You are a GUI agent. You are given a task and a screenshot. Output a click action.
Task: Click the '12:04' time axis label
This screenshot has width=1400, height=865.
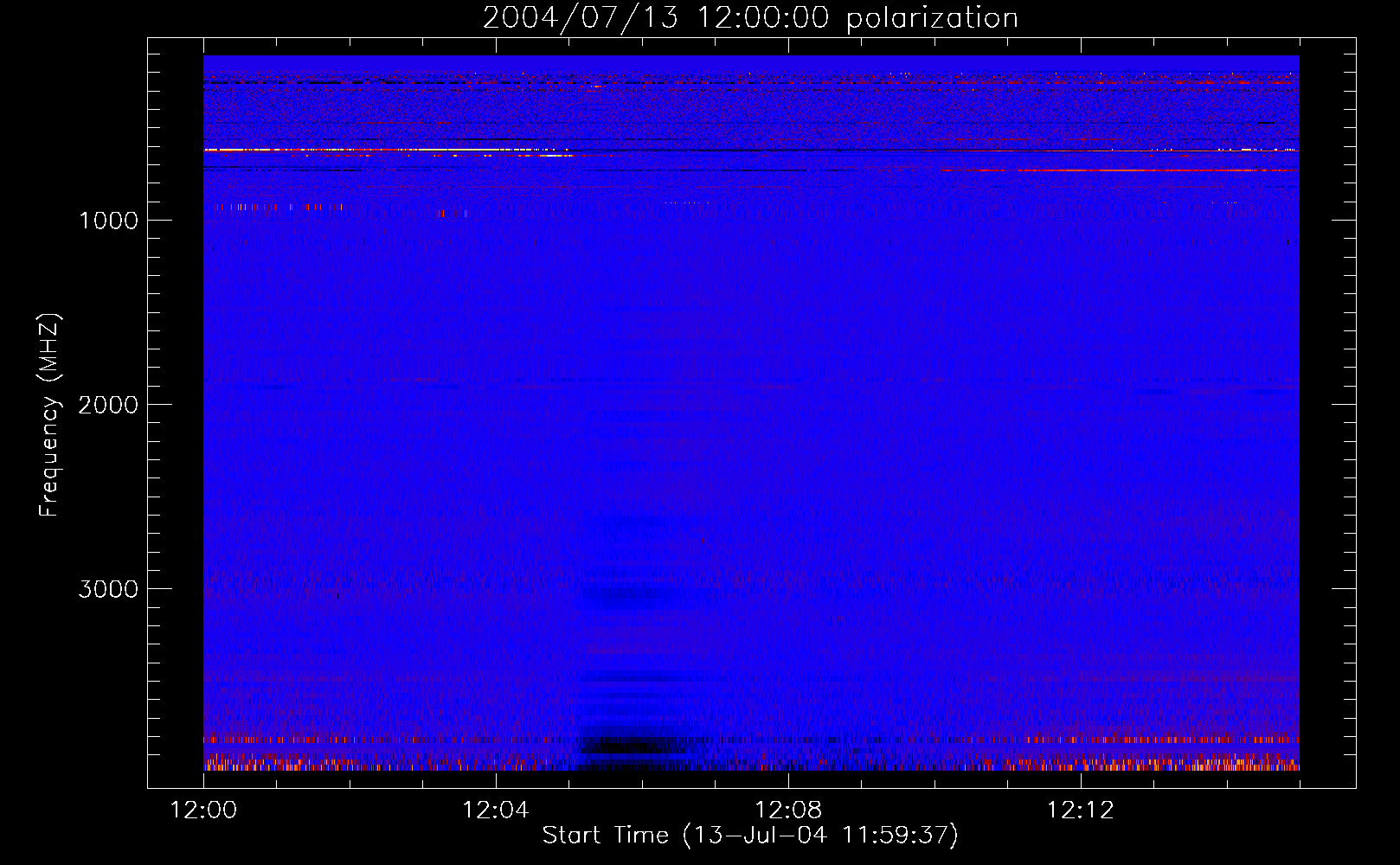(x=495, y=811)
